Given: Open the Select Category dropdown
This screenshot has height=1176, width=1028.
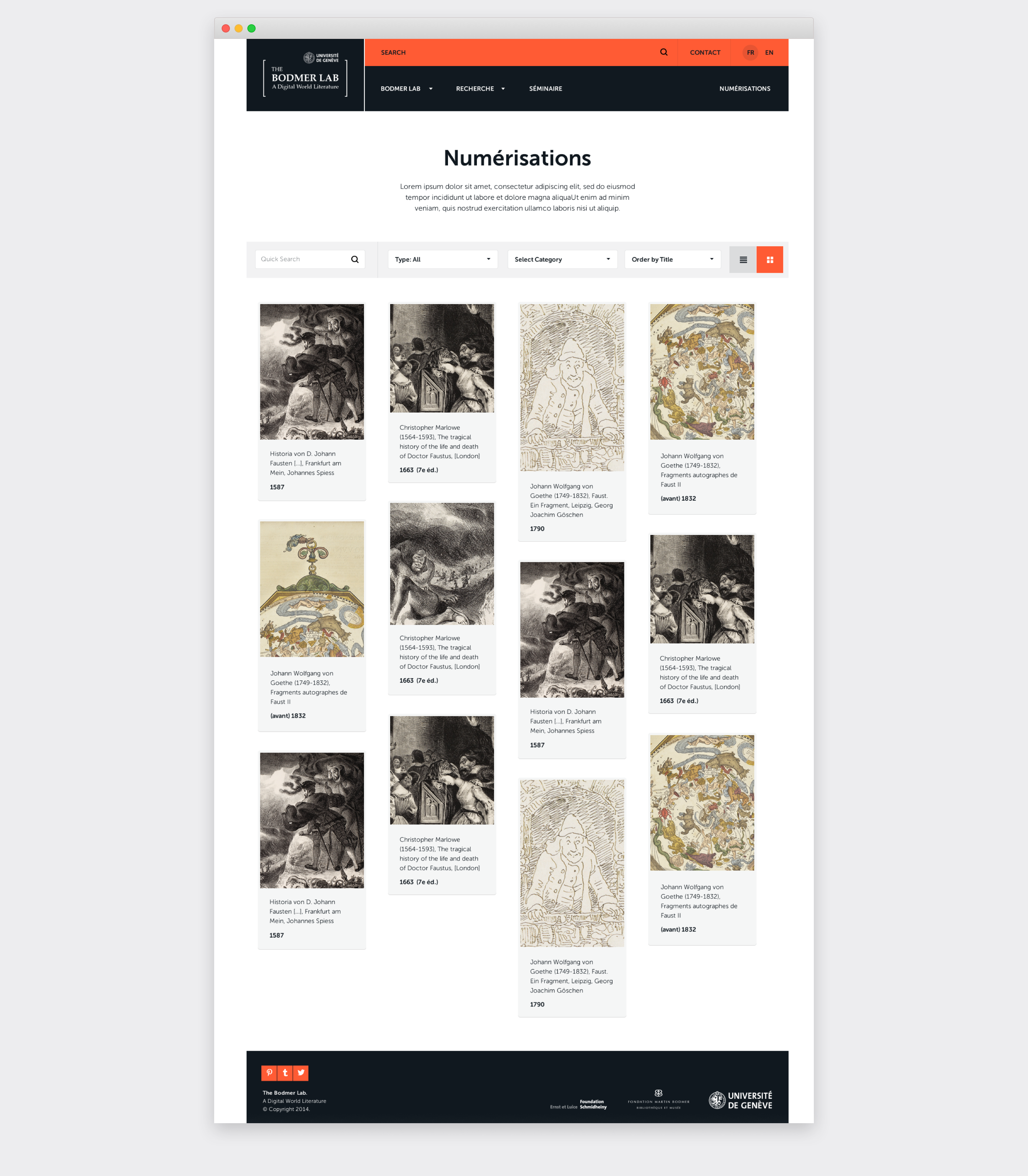Looking at the screenshot, I should click(x=562, y=259).
